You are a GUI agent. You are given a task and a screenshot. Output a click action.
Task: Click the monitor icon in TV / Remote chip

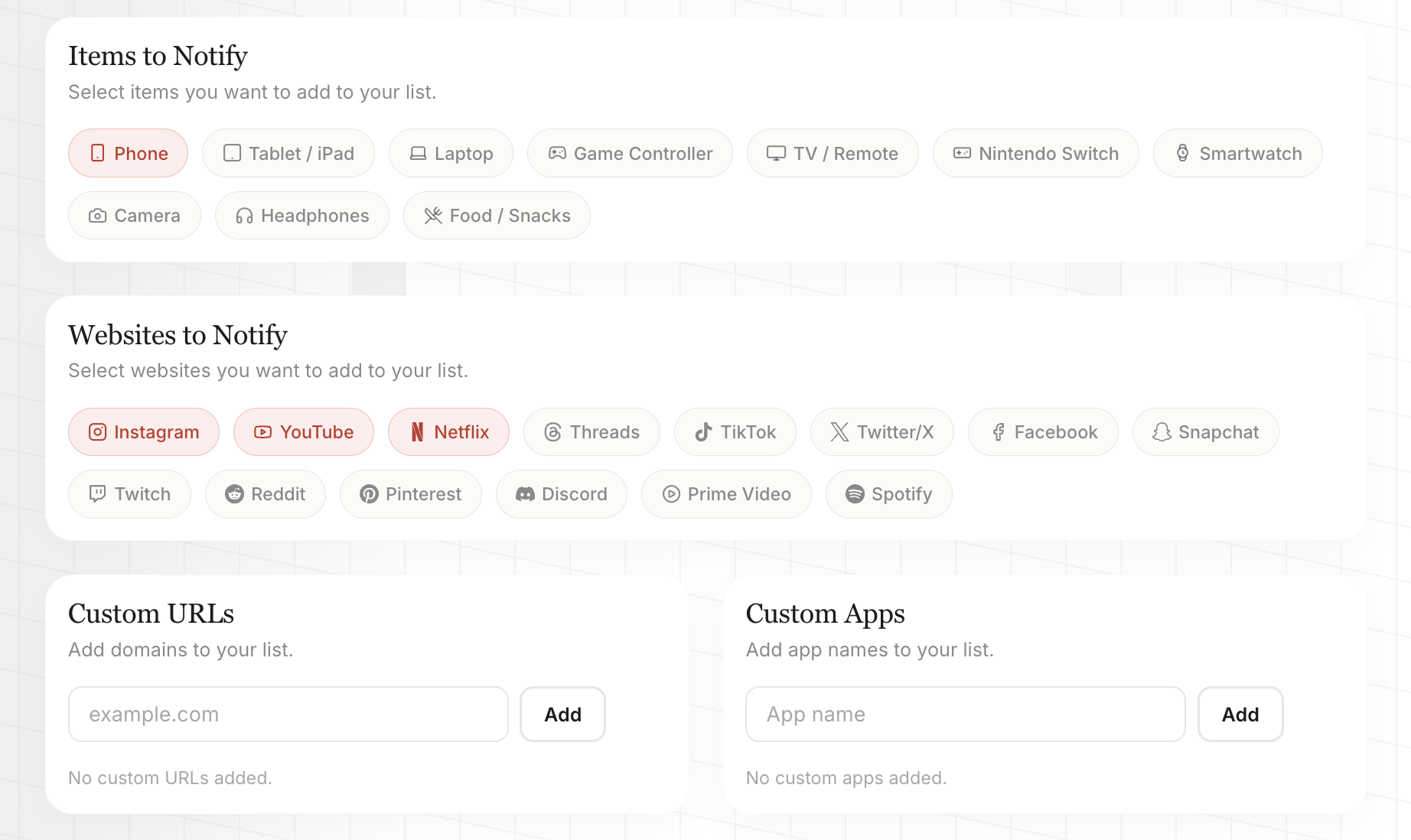(x=777, y=153)
